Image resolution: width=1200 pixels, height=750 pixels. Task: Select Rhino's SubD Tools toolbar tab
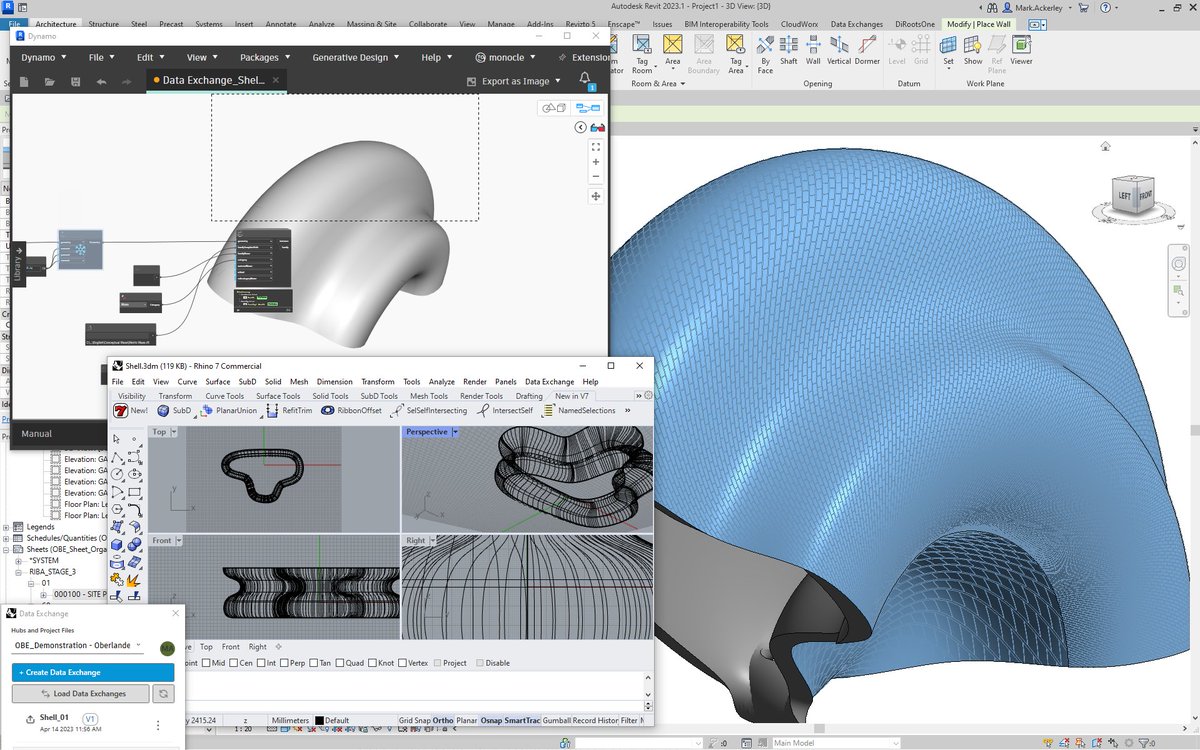pyautogui.click(x=379, y=396)
